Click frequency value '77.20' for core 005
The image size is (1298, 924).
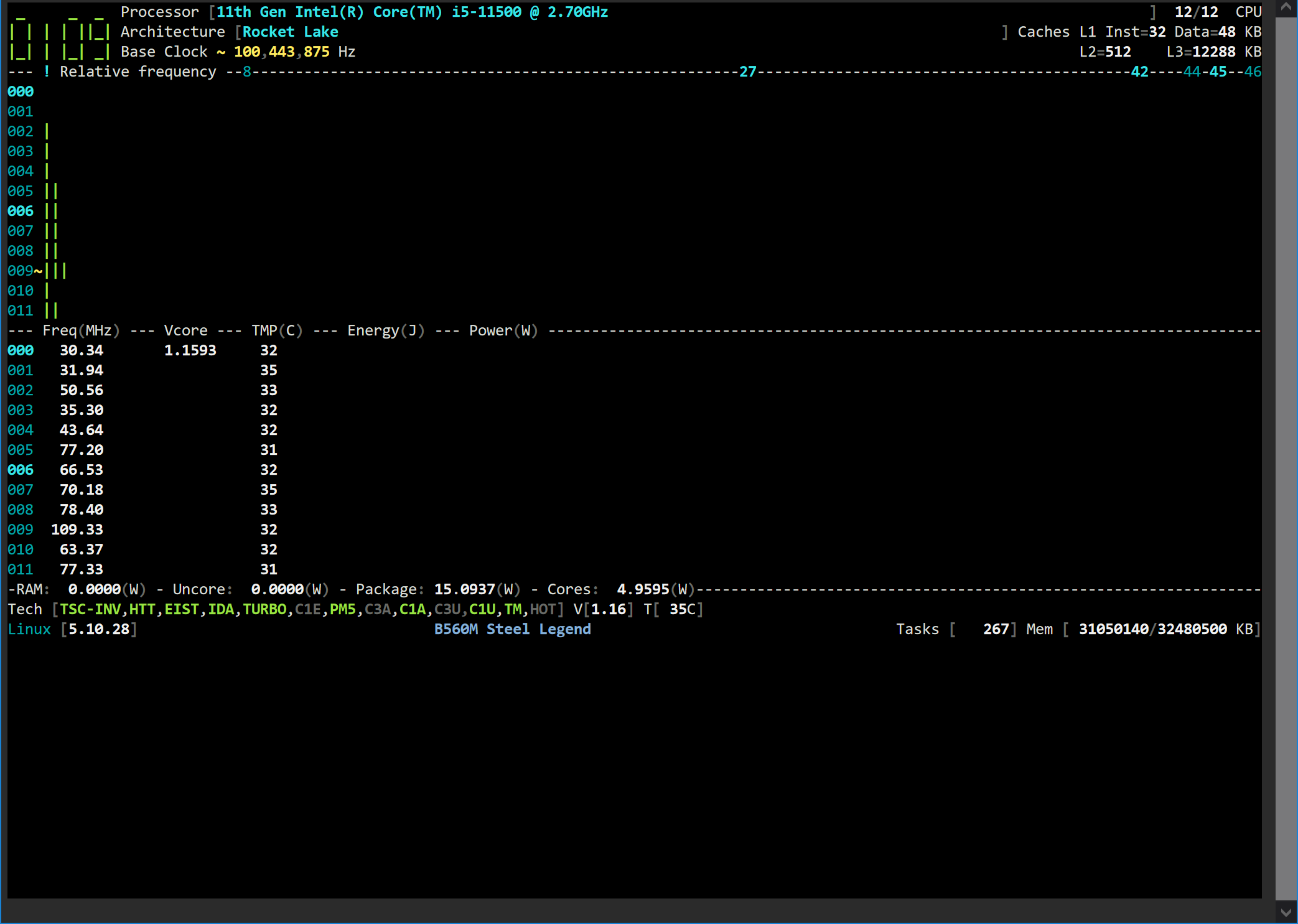click(x=82, y=450)
